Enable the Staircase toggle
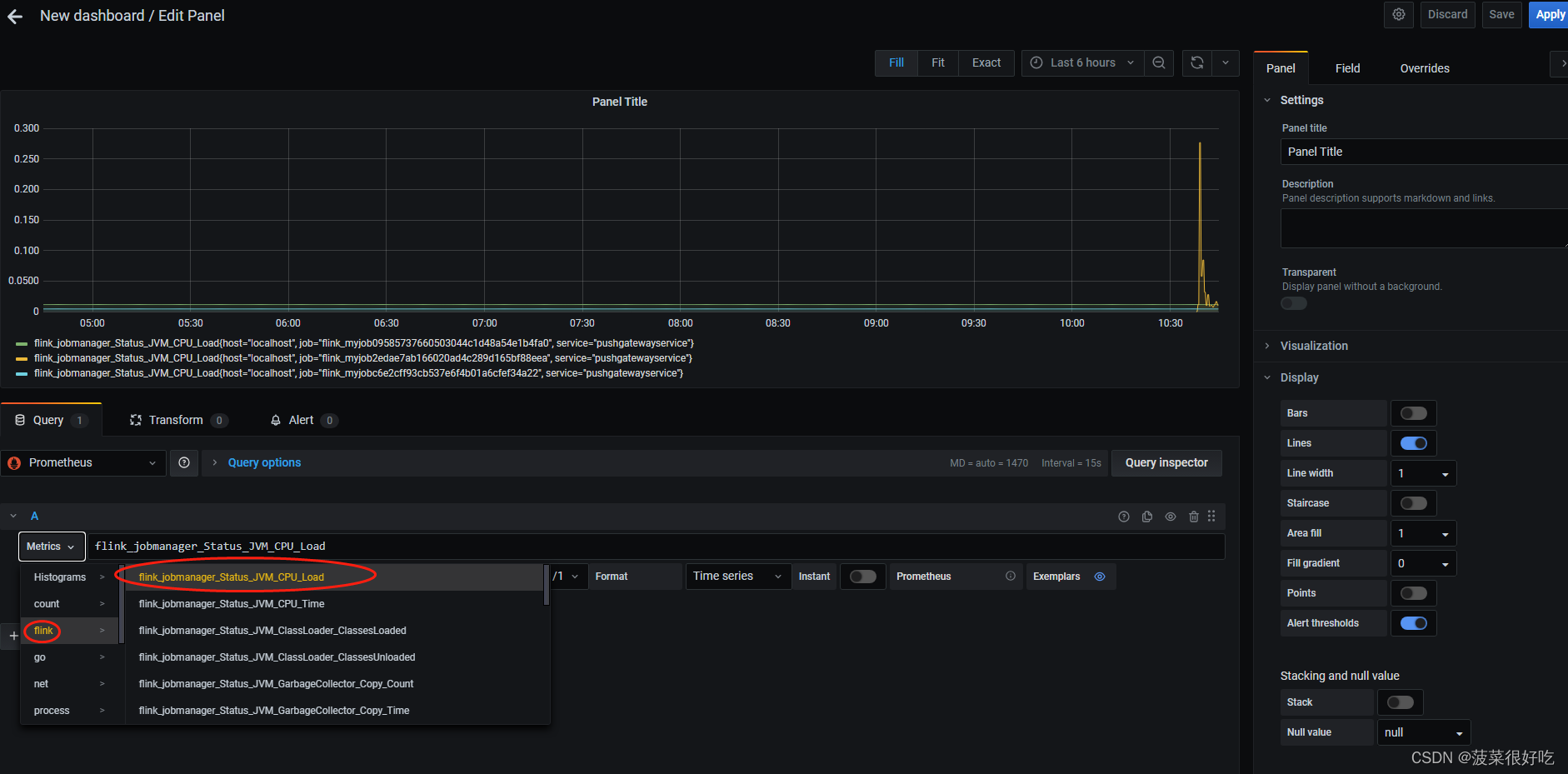The width and height of the screenshot is (1568, 774). tap(1414, 503)
